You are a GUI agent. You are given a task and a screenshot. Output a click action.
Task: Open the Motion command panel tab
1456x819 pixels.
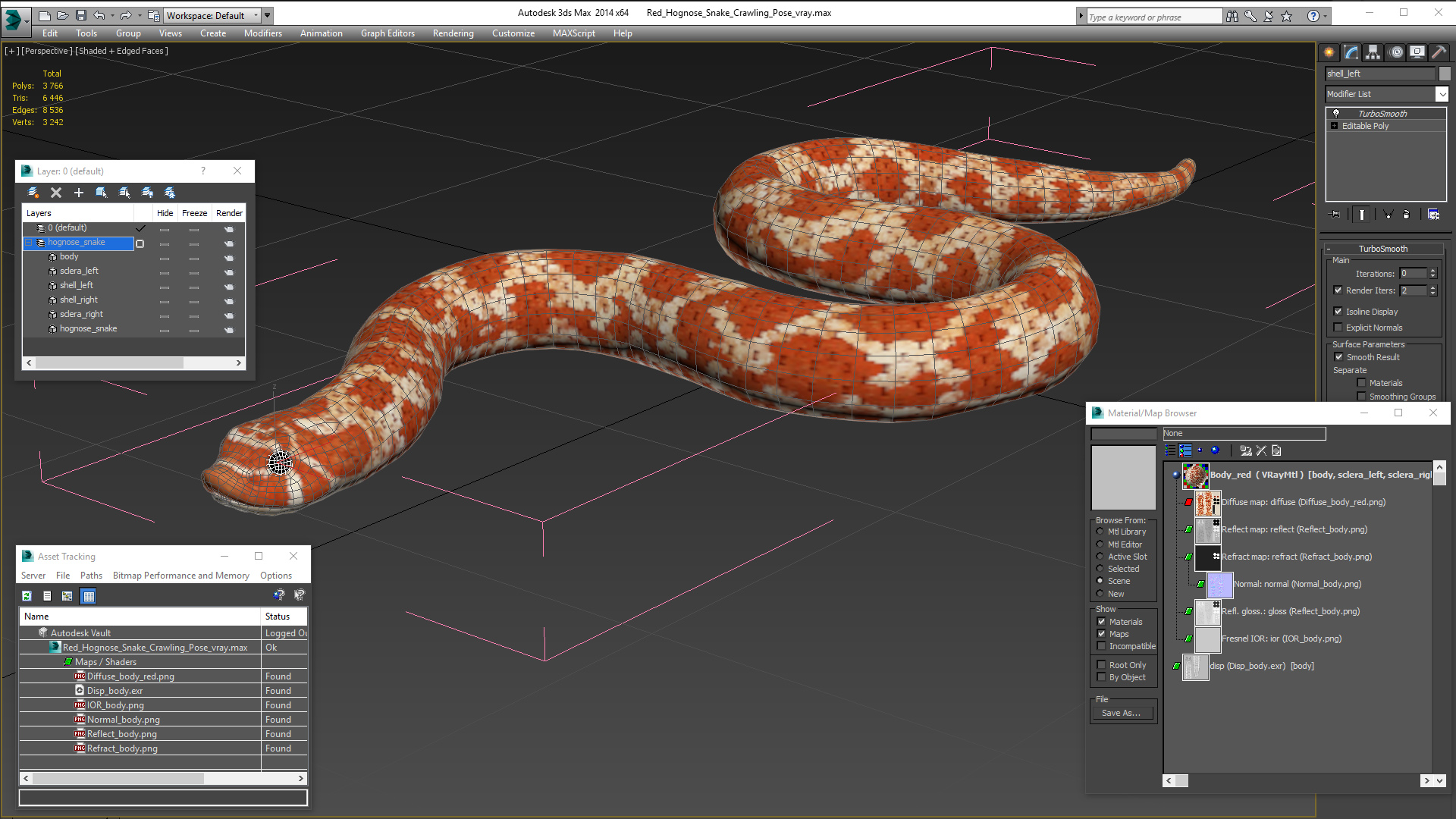click(x=1395, y=52)
